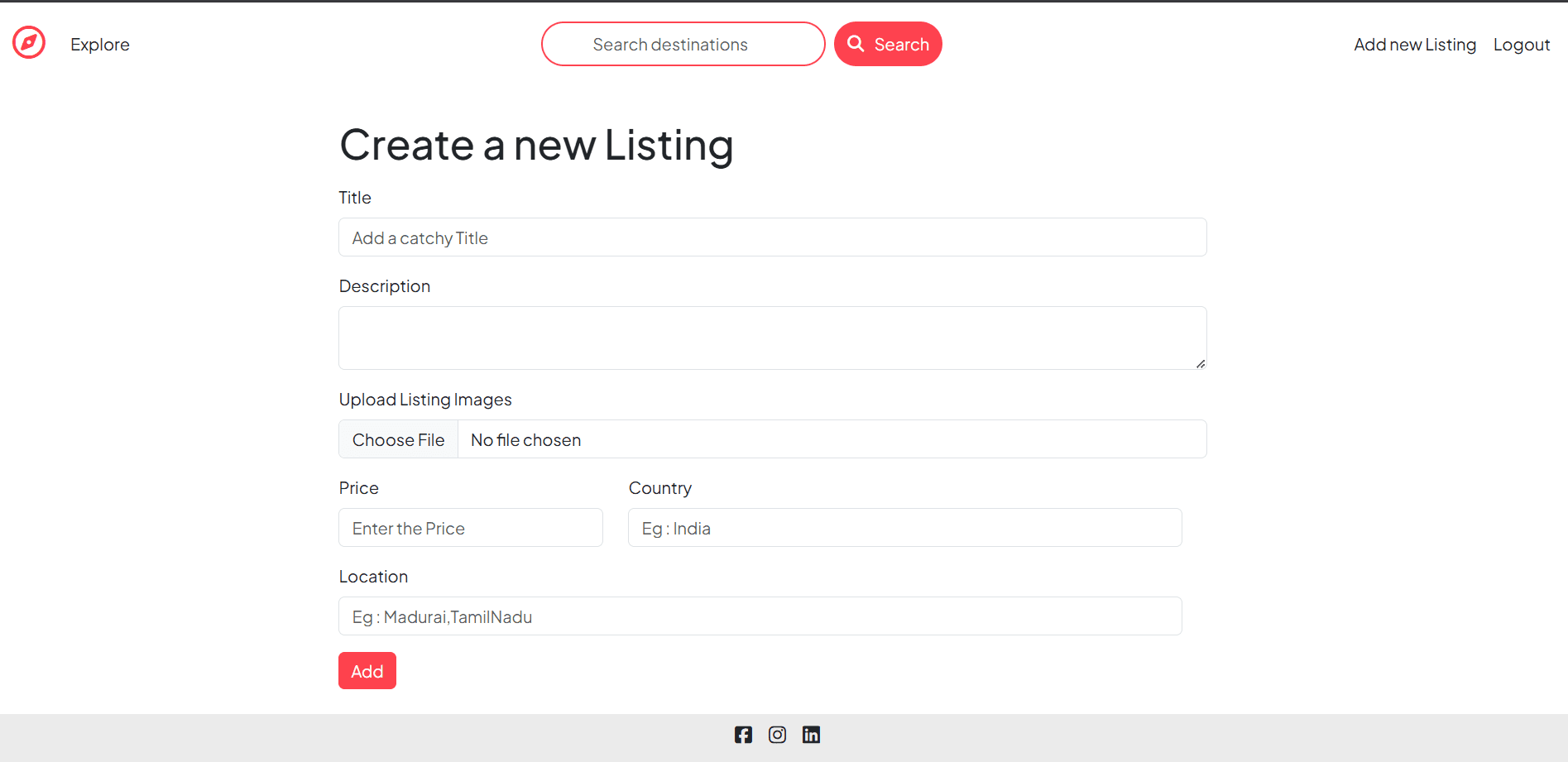
Task: Click the magnifying glass search icon
Action: coord(856,44)
